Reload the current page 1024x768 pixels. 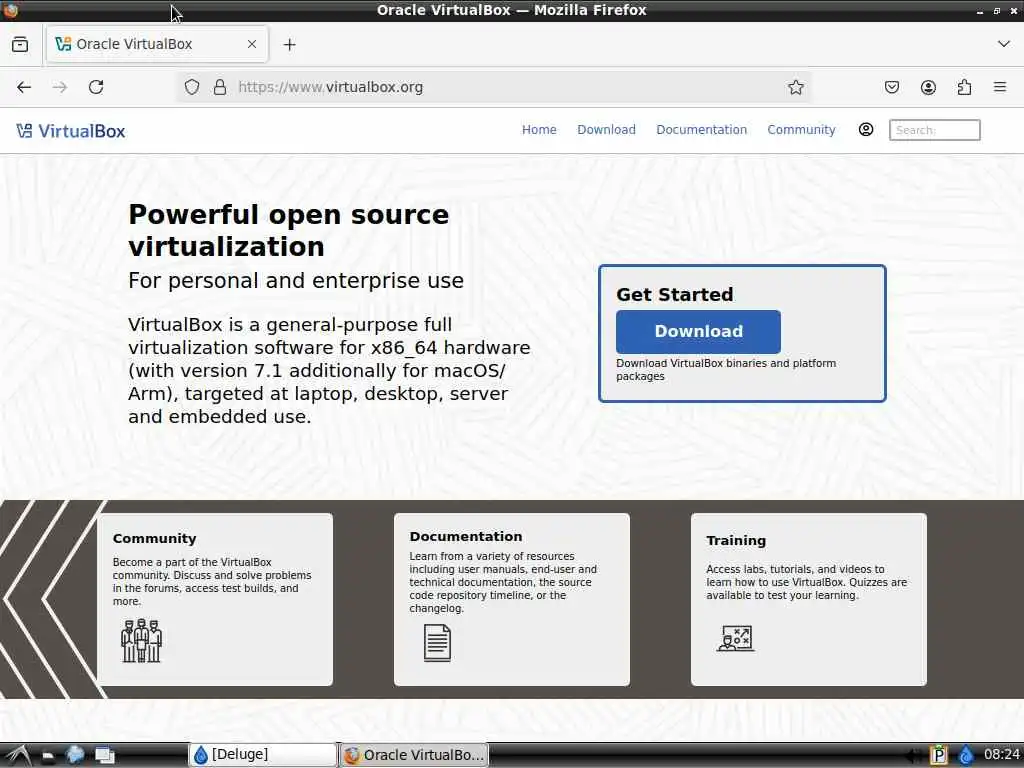tap(96, 87)
